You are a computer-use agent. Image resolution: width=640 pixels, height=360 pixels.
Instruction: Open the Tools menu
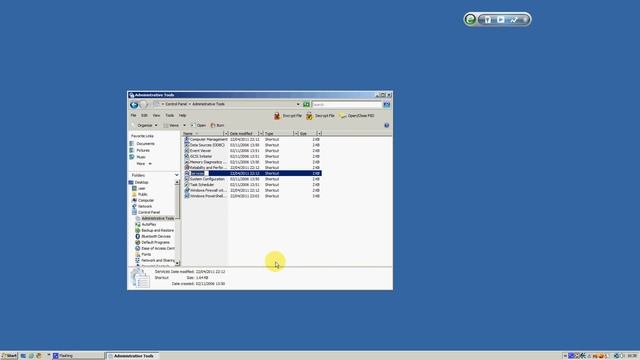170,116
